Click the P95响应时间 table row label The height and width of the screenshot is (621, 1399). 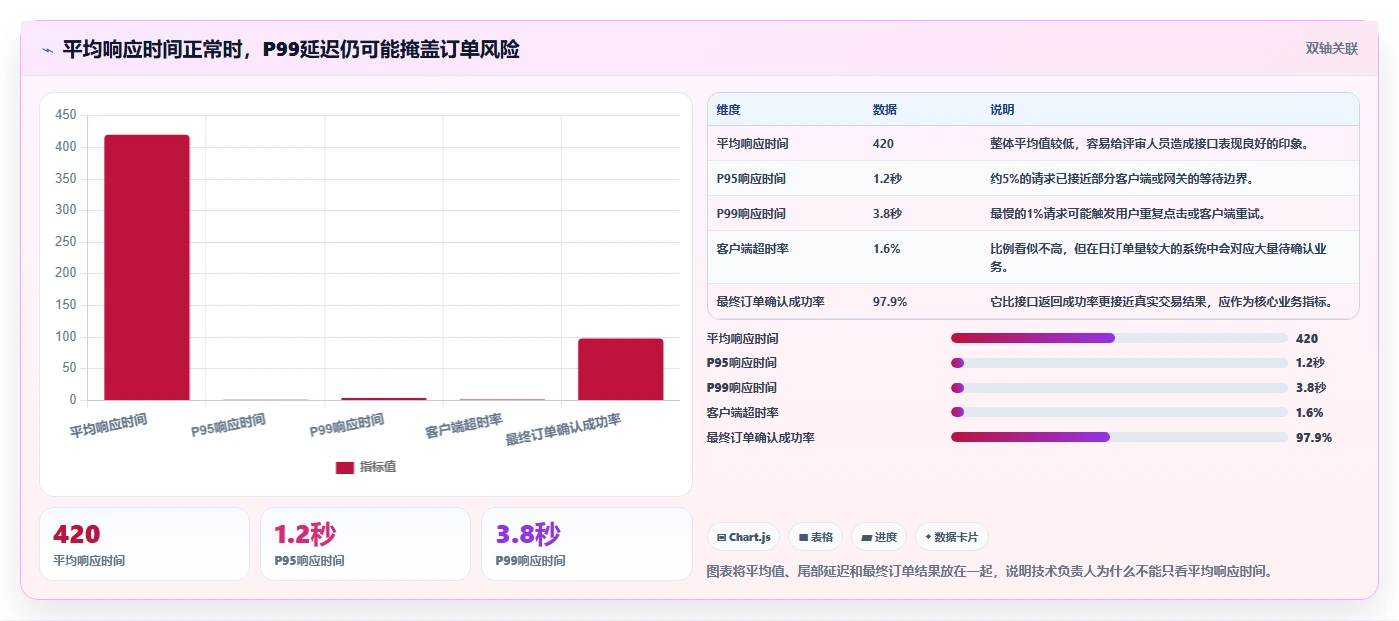pyautogui.click(x=751, y=179)
